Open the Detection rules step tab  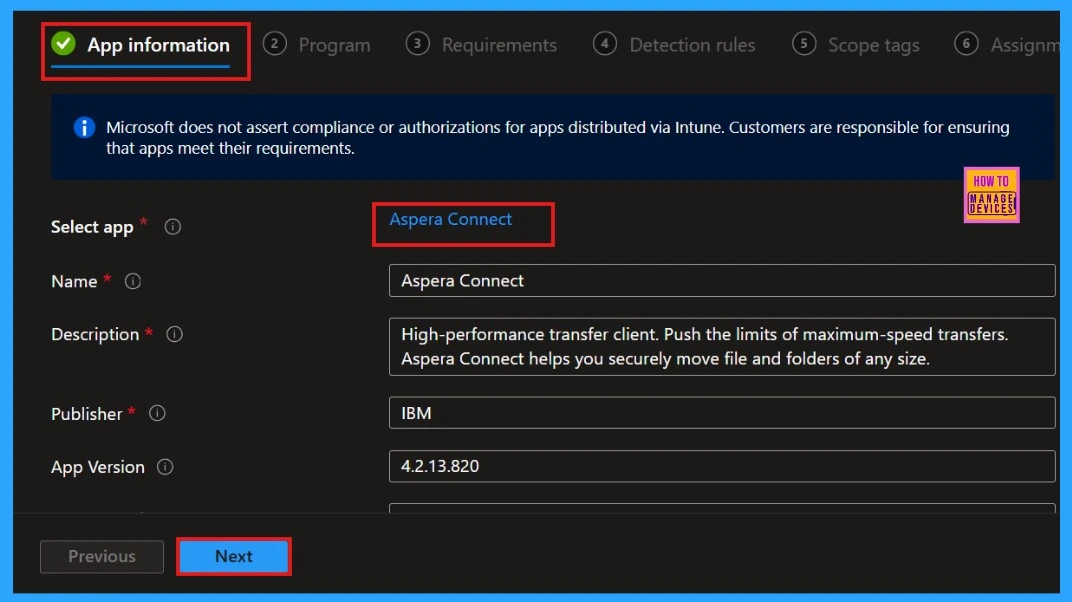[674, 45]
